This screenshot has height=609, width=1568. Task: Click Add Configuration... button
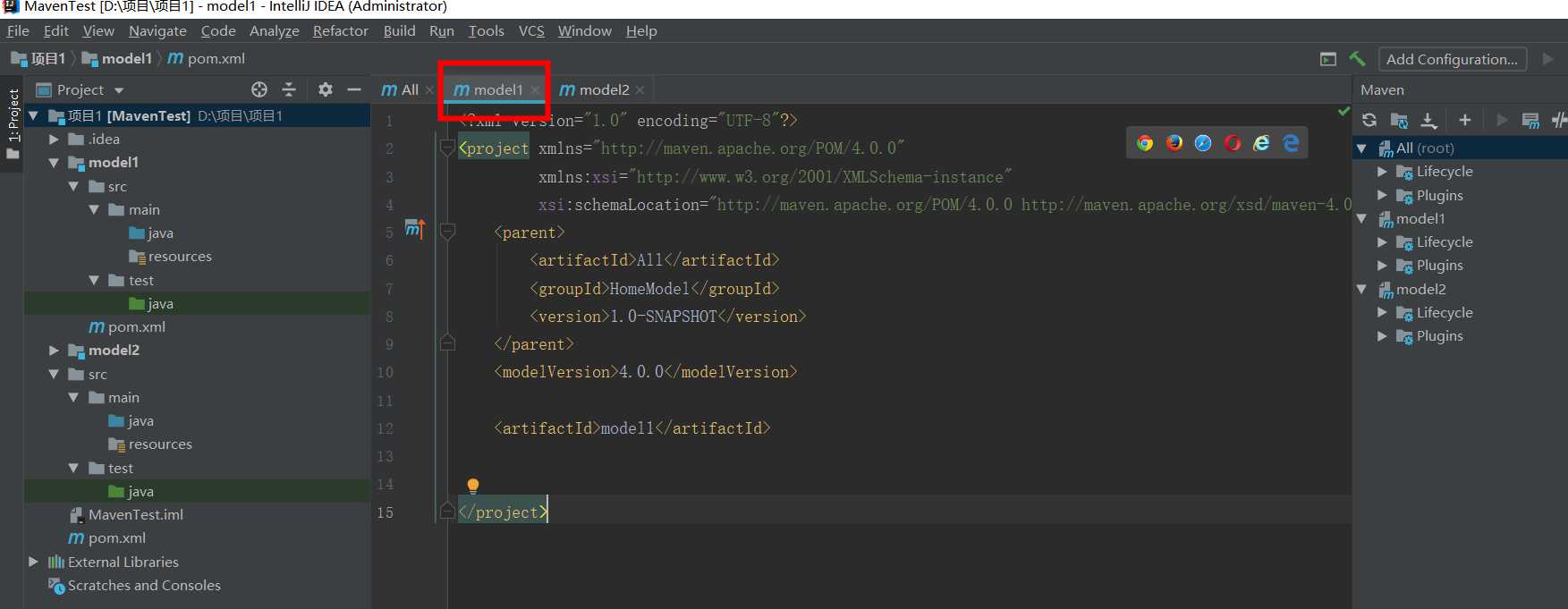click(x=1452, y=59)
